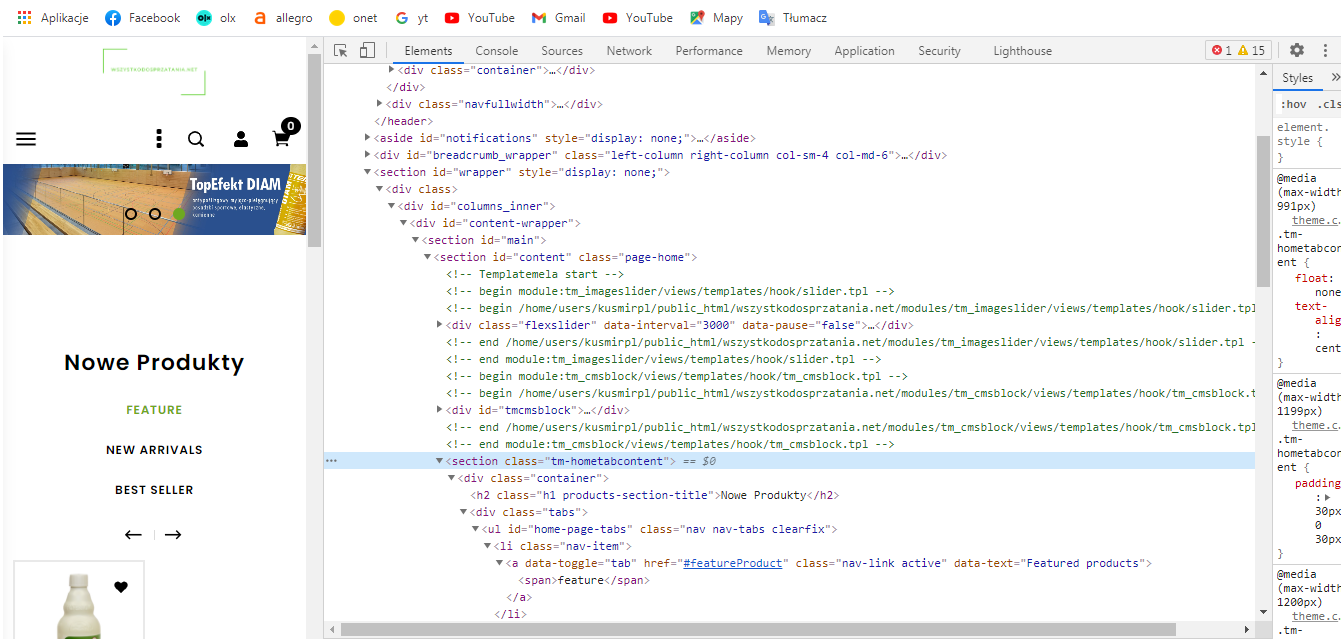This screenshot has width=1341, height=639.
Task: Activate the inspect element picker icon
Action: coord(341,51)
